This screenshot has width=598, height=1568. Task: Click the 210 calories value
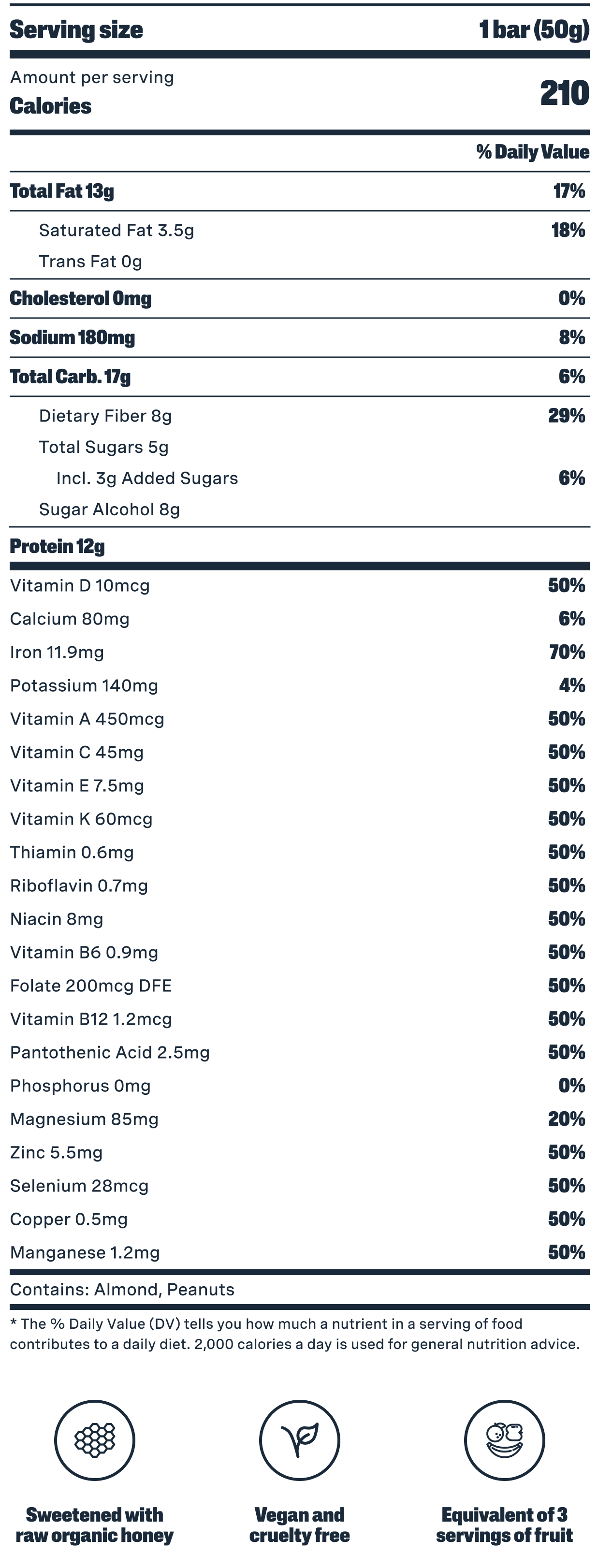[x=564, y=93]
